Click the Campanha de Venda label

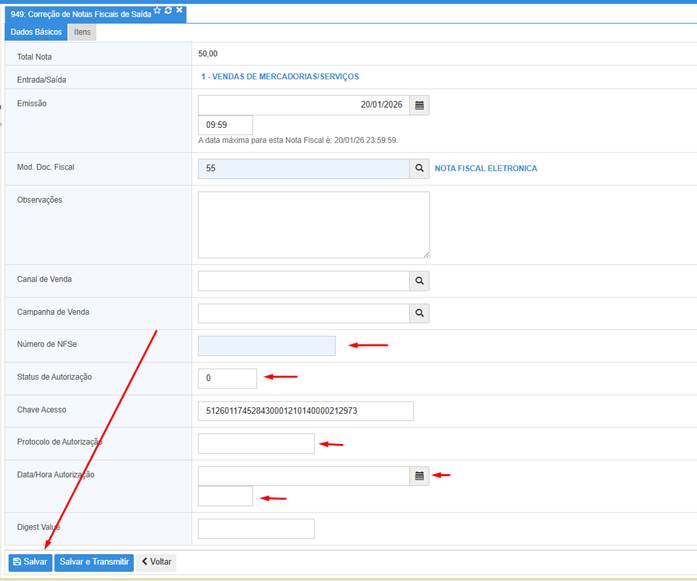53,313
